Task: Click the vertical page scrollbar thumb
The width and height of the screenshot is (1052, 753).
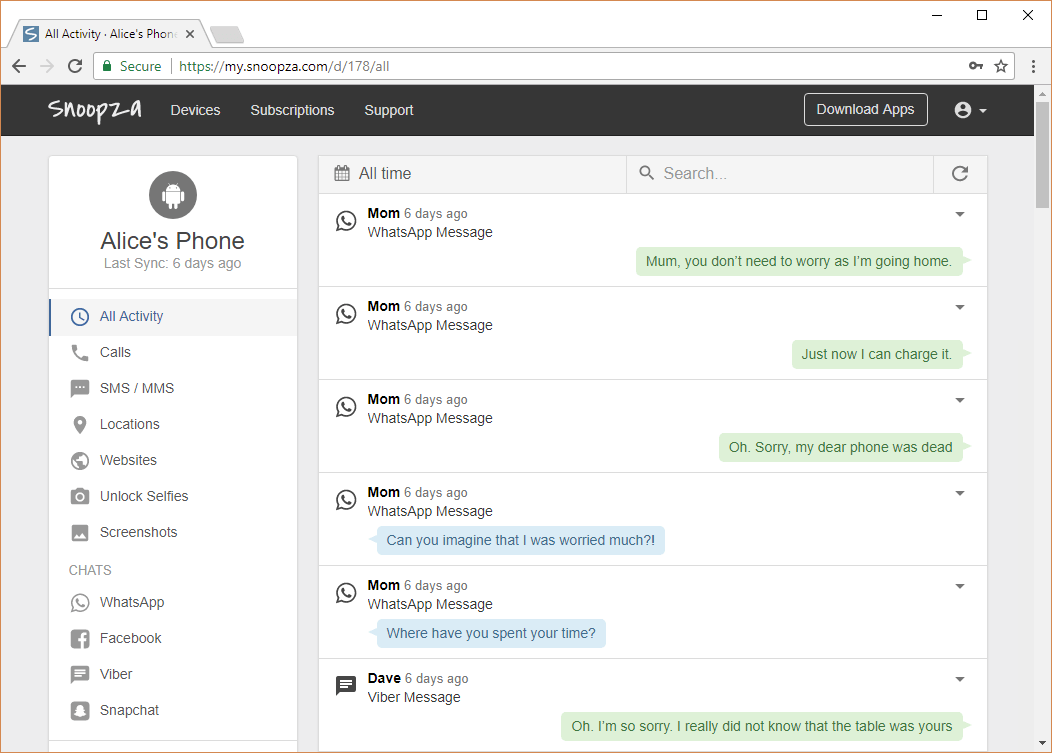Action: (x=1042, y=154)
